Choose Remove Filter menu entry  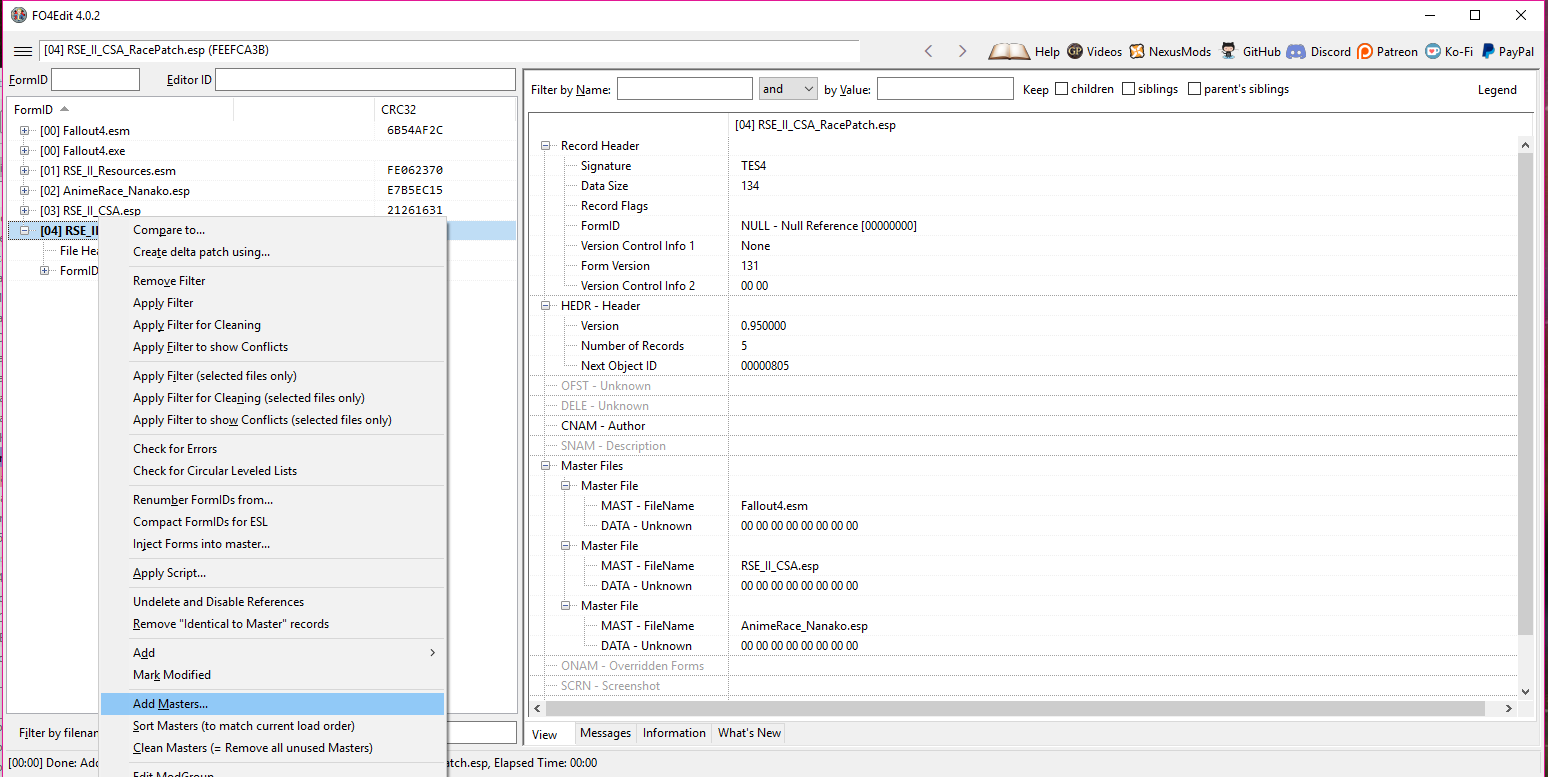(272, 281)
